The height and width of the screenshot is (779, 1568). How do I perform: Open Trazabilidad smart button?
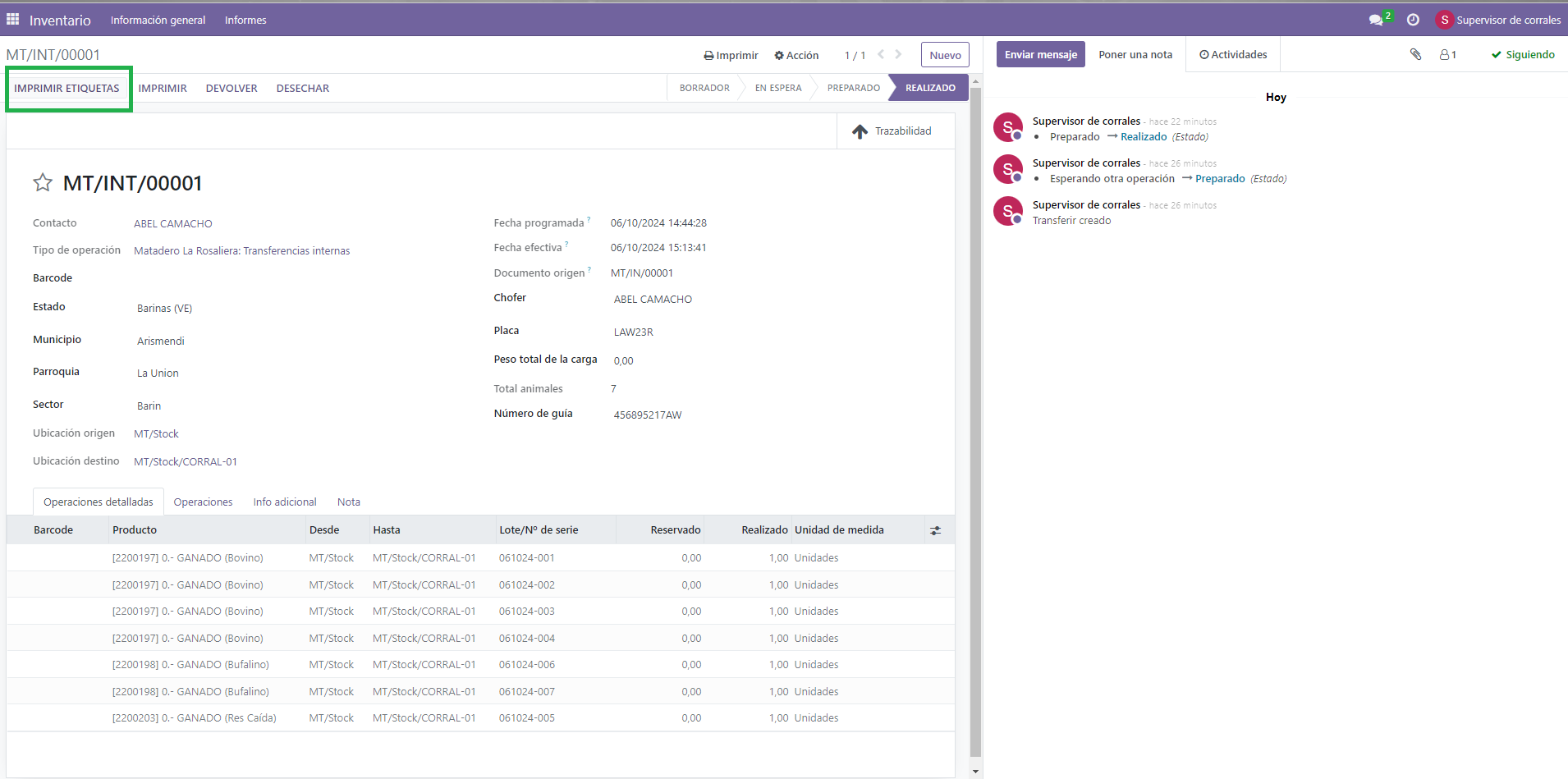895,131
